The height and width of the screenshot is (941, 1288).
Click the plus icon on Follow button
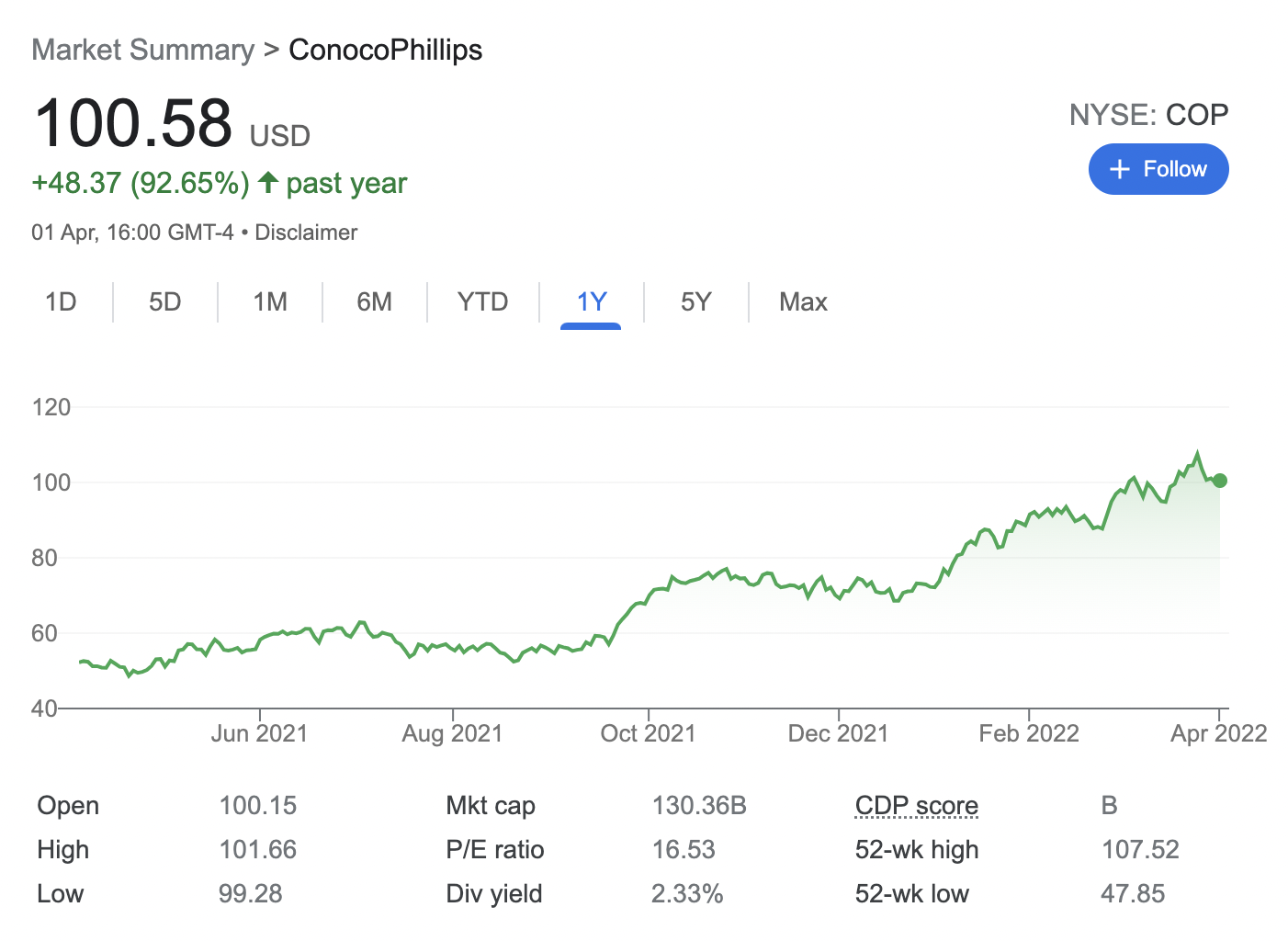click(1119, 169)
